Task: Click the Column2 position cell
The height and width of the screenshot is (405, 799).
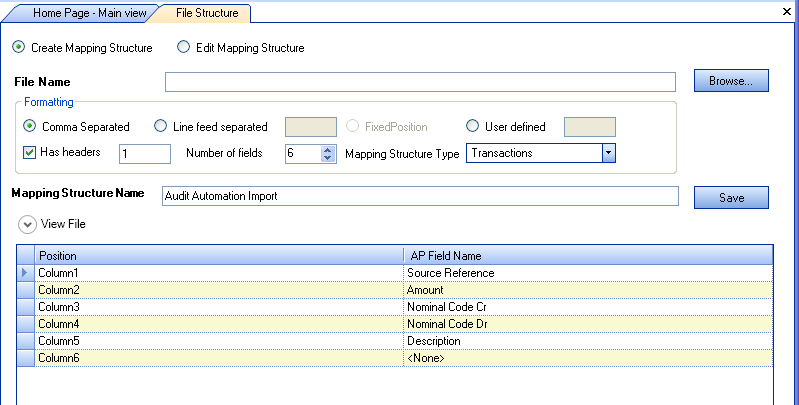Action: pyautogui.click(x=219, y=290)
